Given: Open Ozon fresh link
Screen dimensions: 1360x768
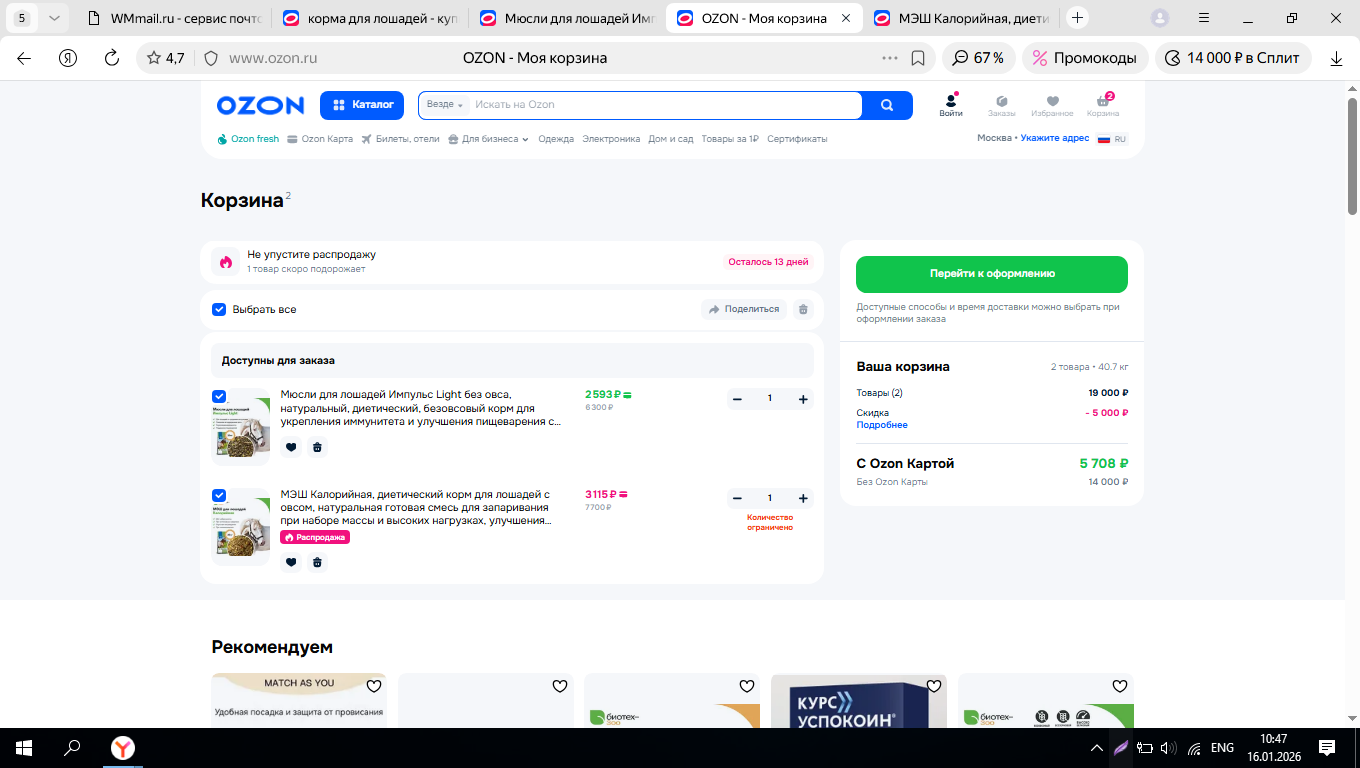Looking at the screenshot, I should [248, 139].
